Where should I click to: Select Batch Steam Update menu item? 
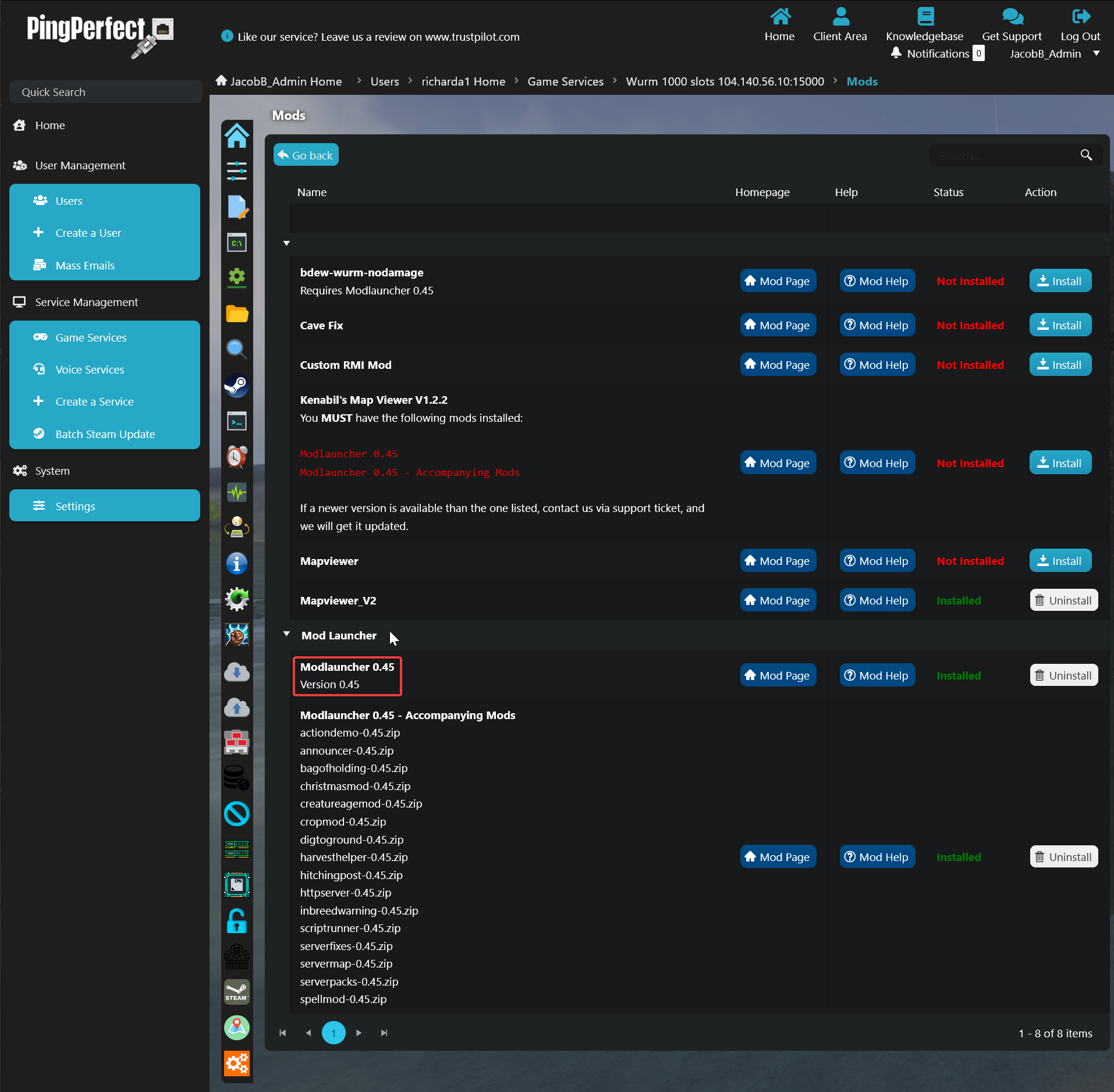[105, 434]
